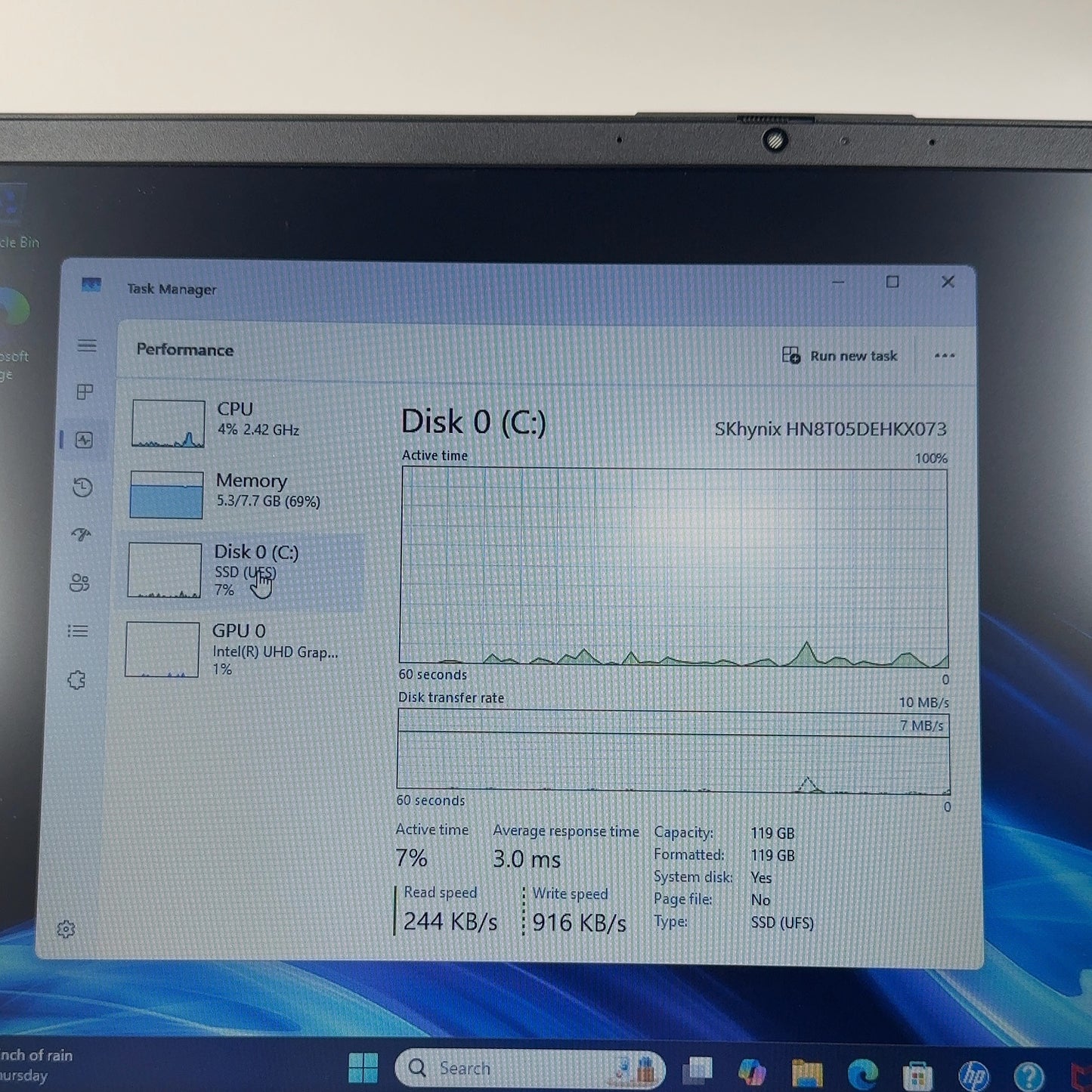Open the three-dot more options menu
The width and height of the screenshot is (1092, 1092).
(945, 355)
